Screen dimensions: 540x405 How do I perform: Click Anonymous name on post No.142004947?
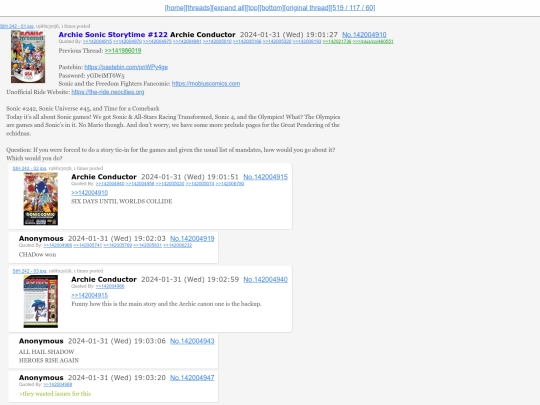coord(41,378)
